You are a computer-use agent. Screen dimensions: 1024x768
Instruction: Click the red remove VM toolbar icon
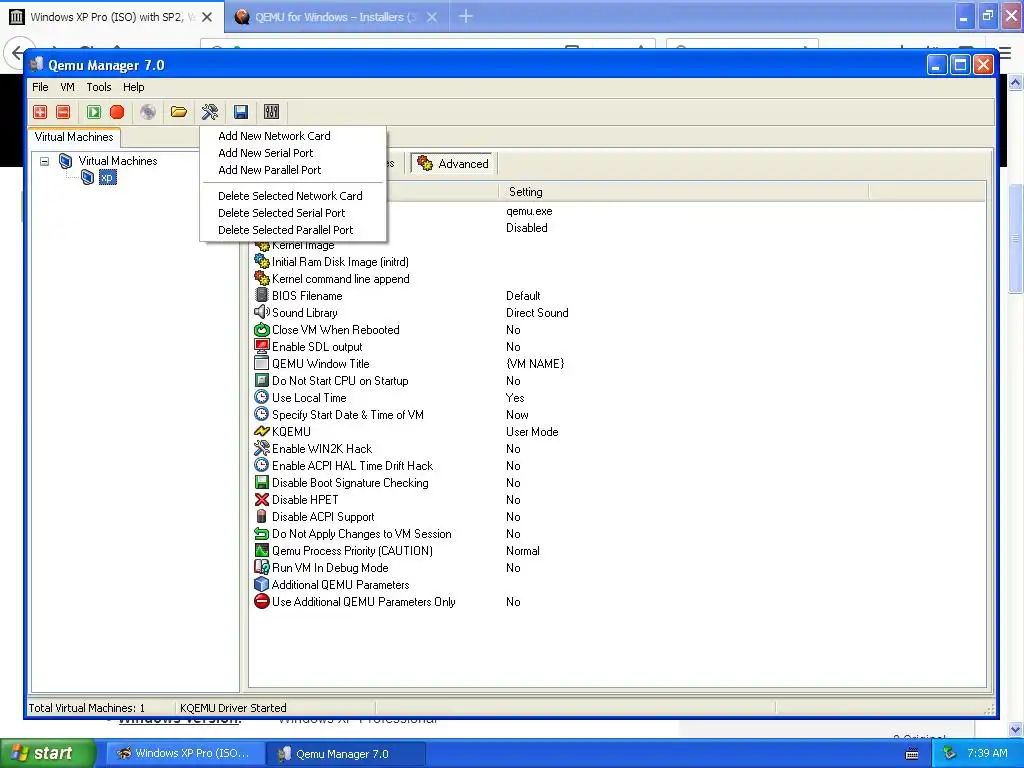[63, 112]
